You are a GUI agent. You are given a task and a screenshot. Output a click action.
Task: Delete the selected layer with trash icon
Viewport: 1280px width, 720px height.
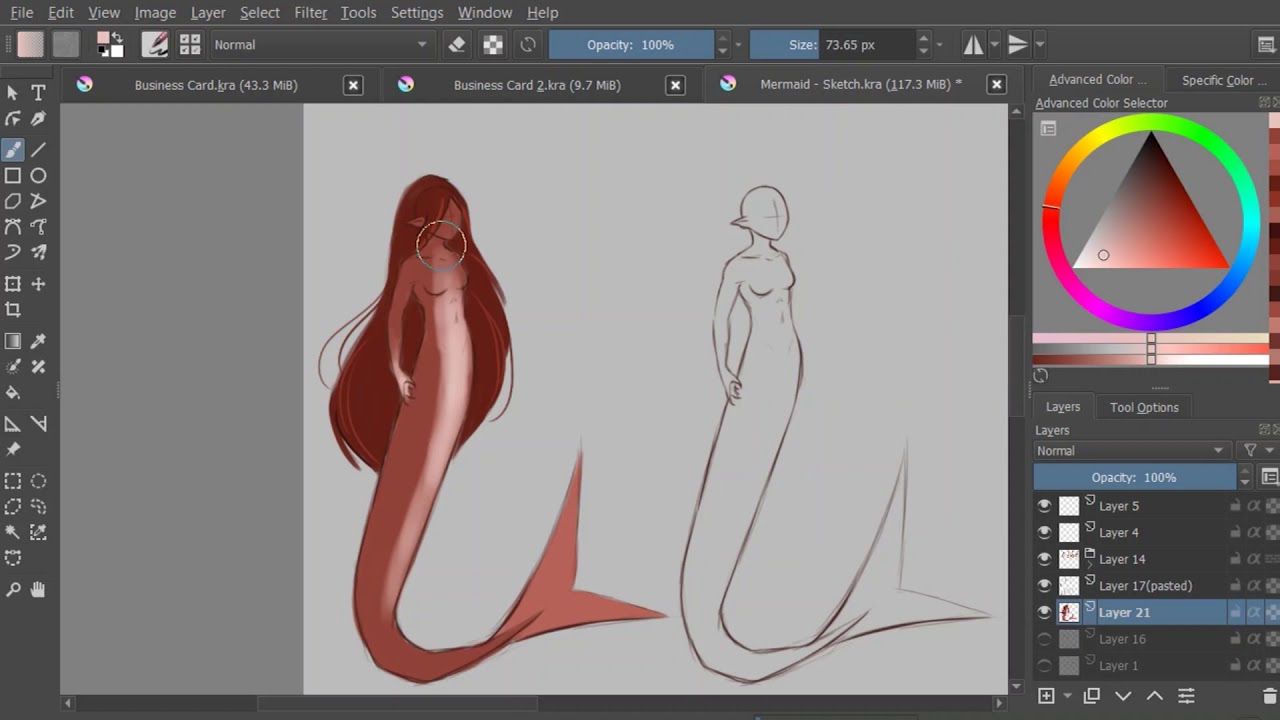point(1270,696)
